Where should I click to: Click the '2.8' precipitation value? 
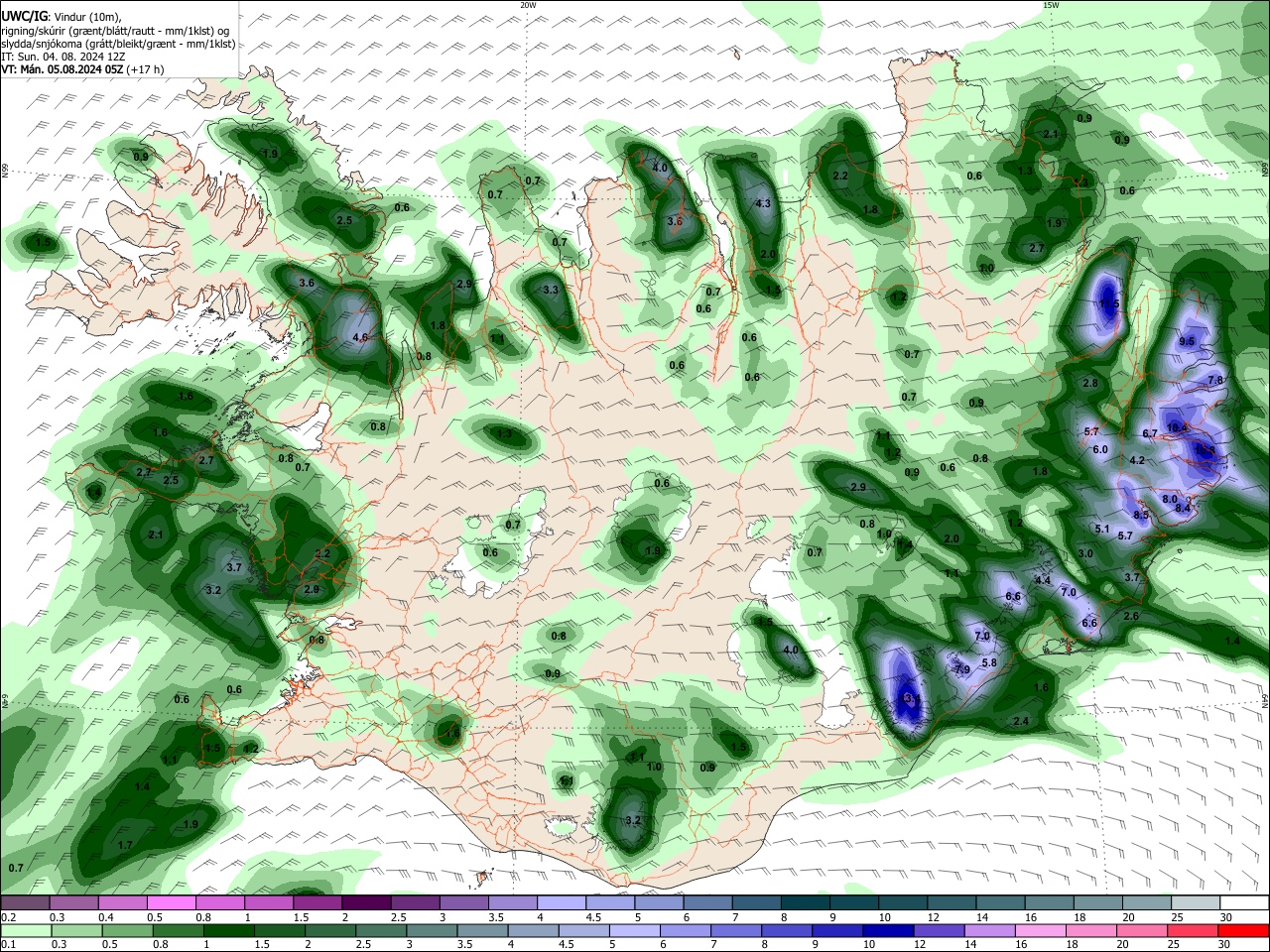(1091, 383)
